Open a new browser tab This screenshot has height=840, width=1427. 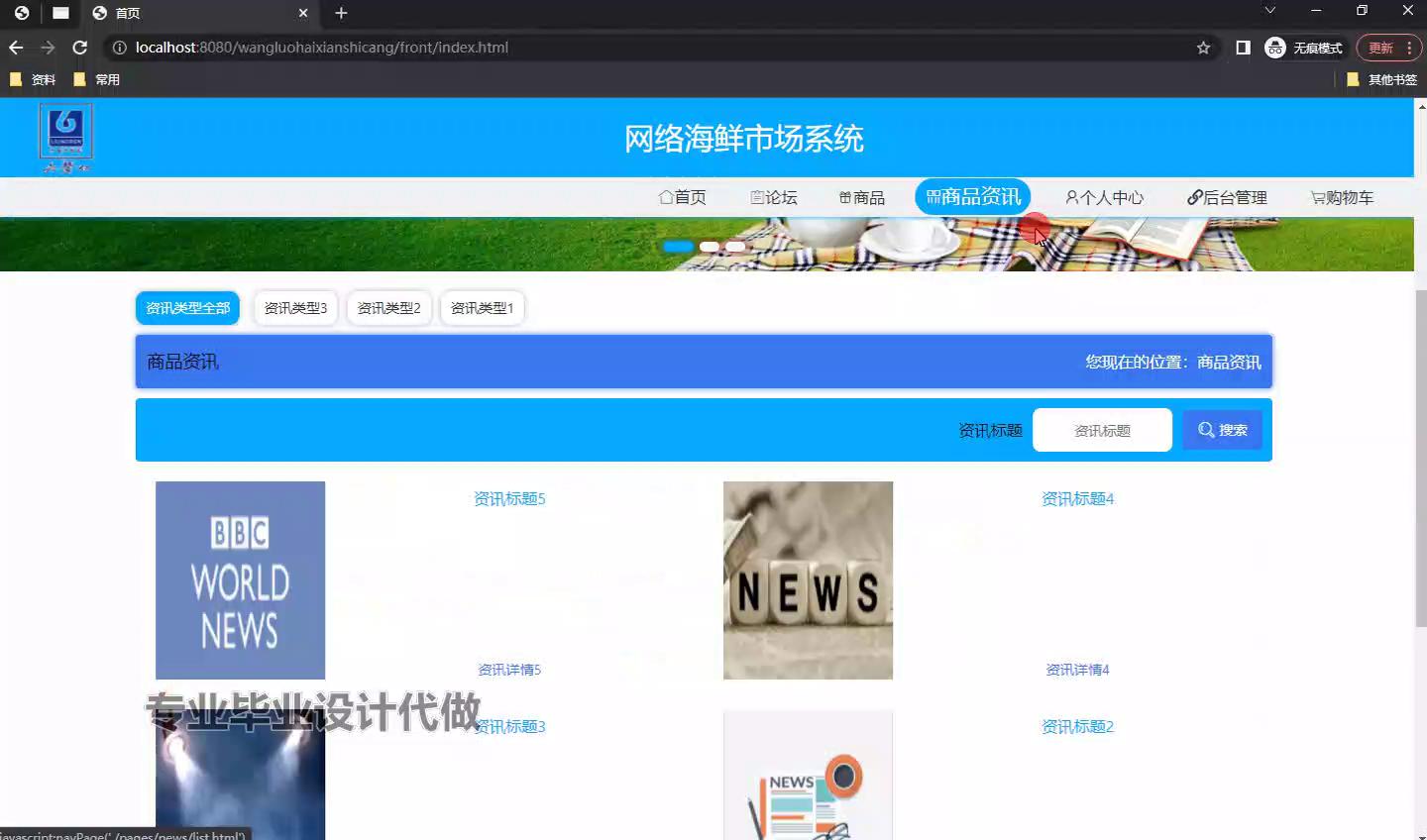click(341, 13)
